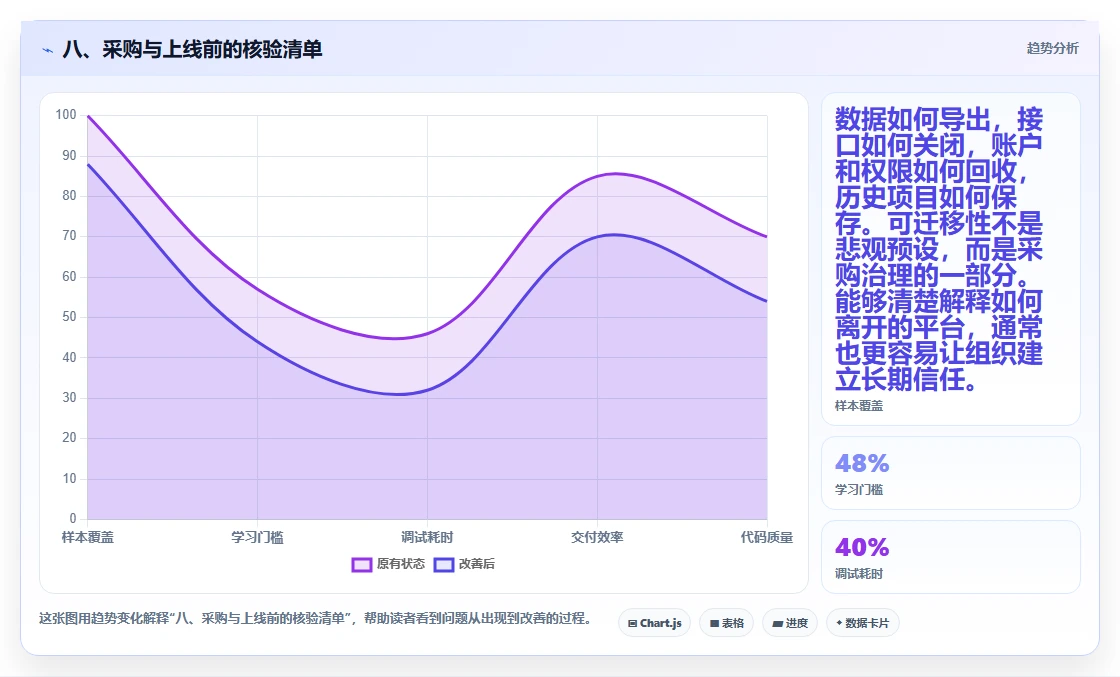Click the purple 原有状态 legend color box
This screenshot has height=677, width=1120.
361,565
